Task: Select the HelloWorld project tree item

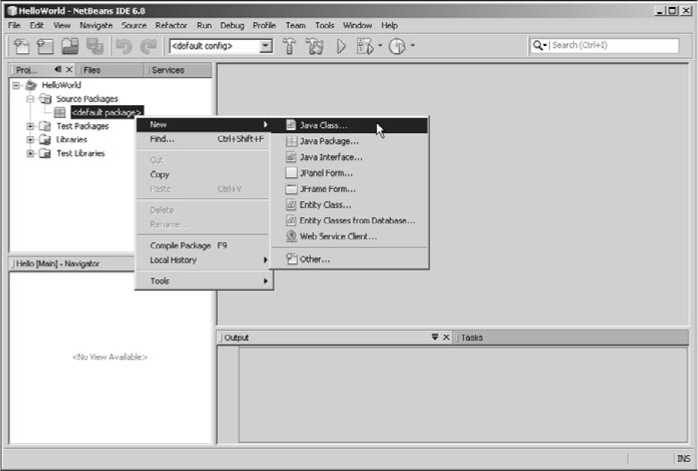Action: click(x=61, y=85)
